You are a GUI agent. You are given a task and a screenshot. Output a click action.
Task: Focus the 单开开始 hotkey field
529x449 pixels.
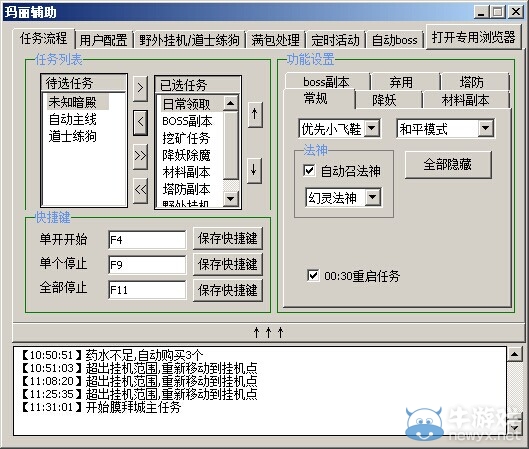(147, 240)
